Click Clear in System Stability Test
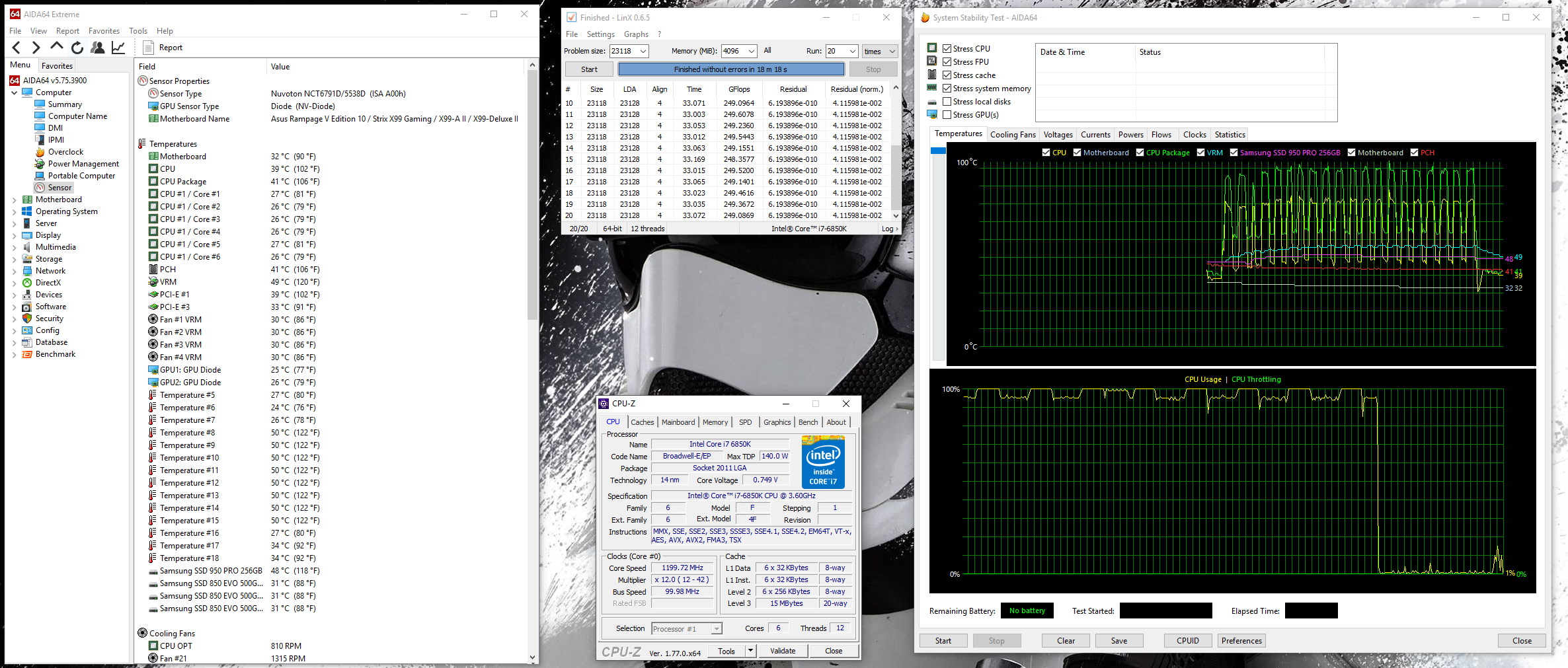The image size is (1568, 668). (1066, 640)
